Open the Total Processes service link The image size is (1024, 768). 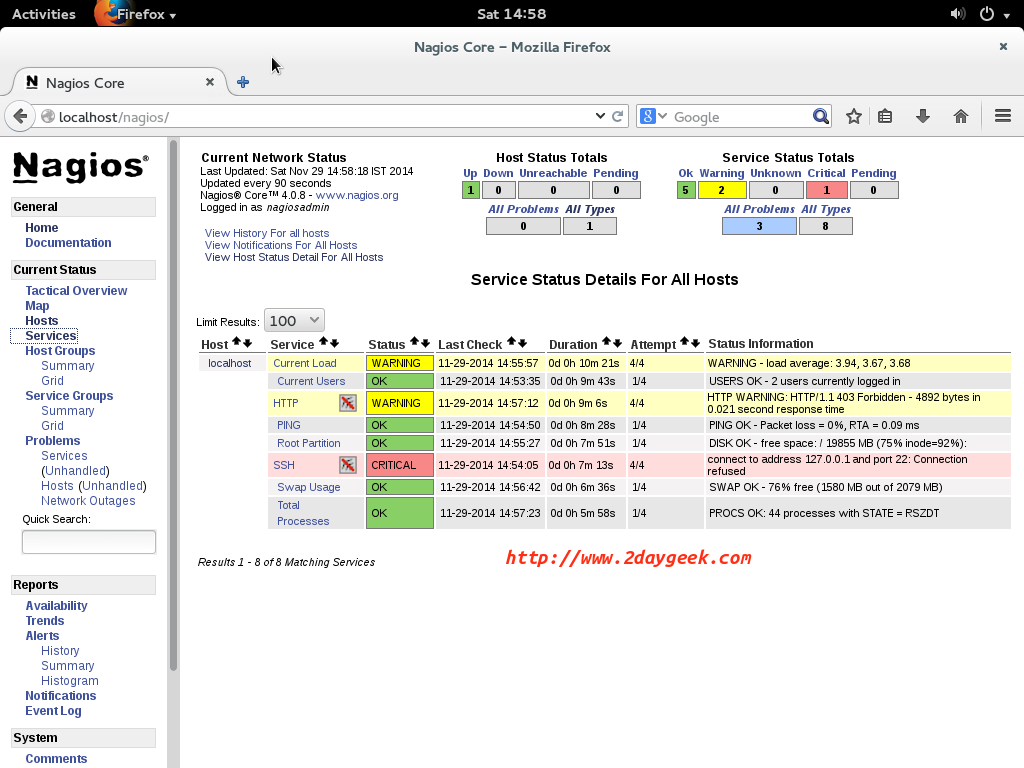tap(303, 513)
